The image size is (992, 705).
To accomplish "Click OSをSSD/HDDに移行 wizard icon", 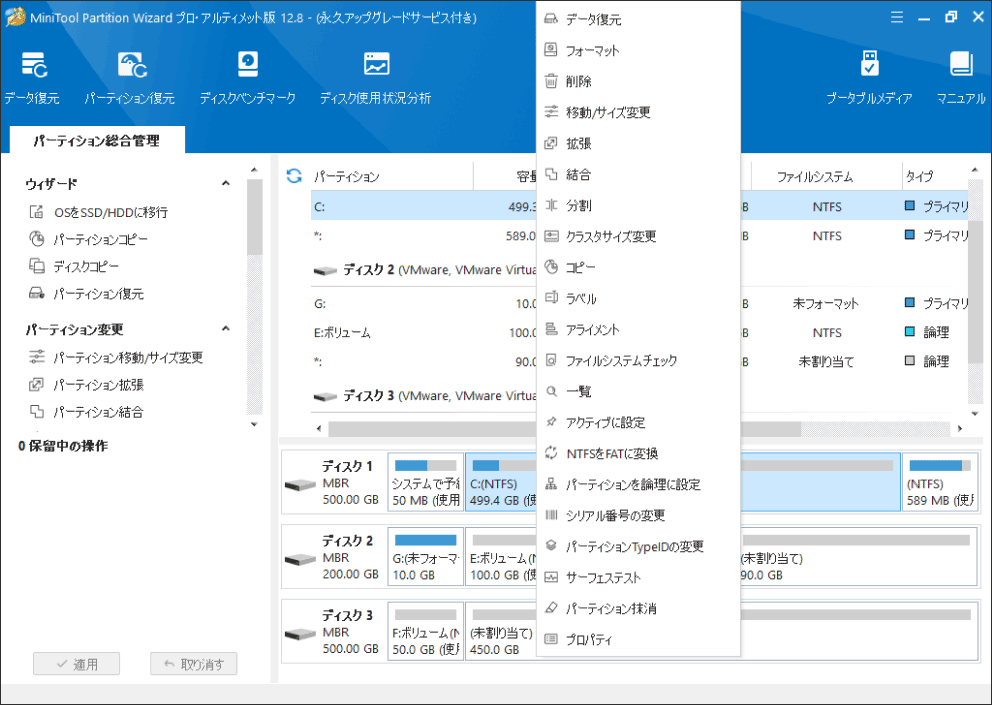I will point(37,212).
